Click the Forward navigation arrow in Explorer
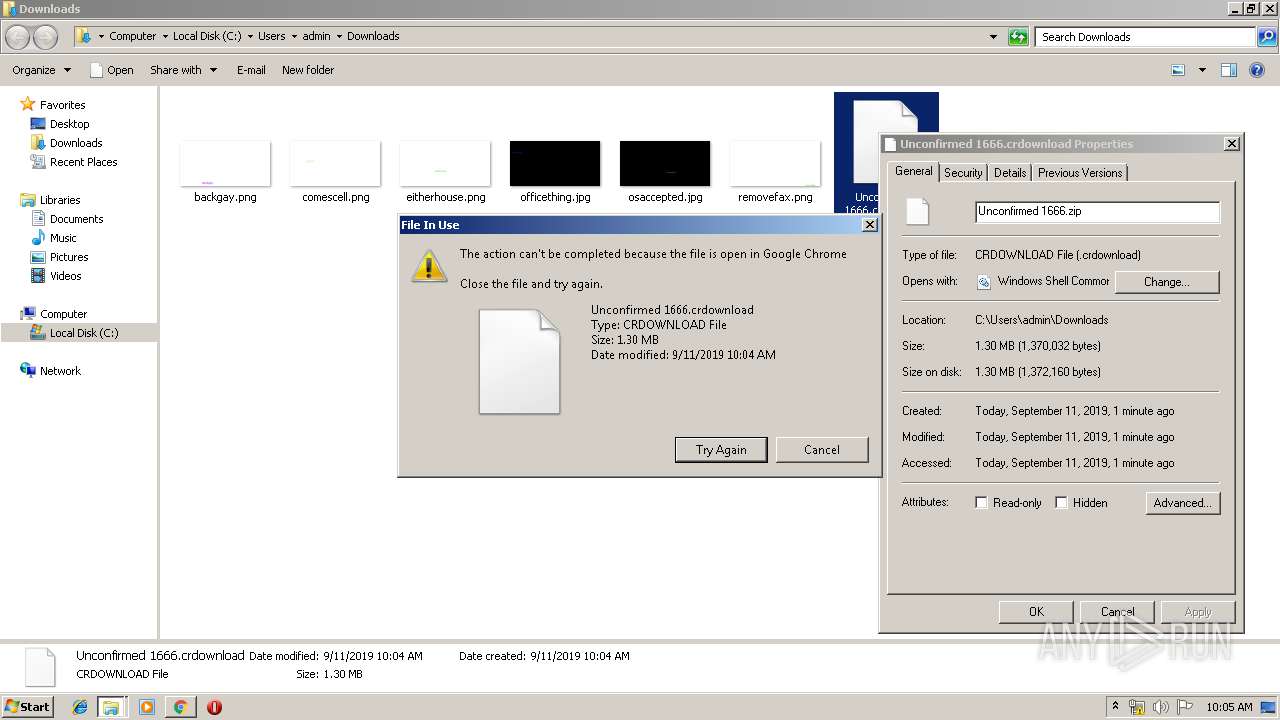Screen dimensions: 1280x720 point(45,37)
